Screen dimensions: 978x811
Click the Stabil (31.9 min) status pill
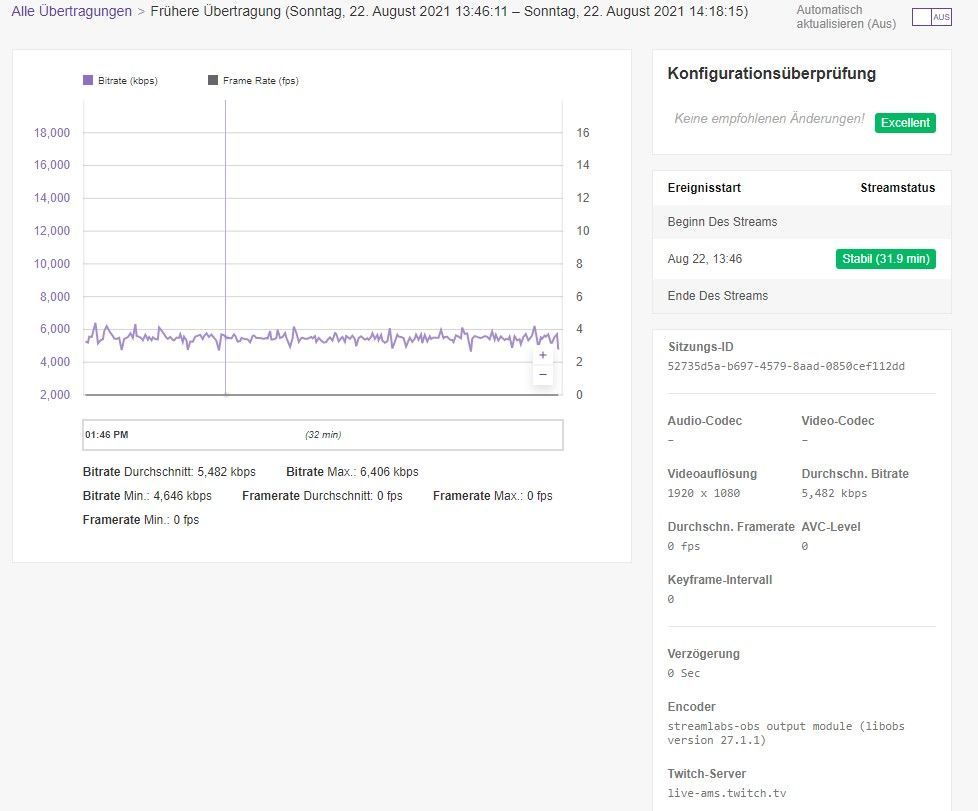[885, 258]
